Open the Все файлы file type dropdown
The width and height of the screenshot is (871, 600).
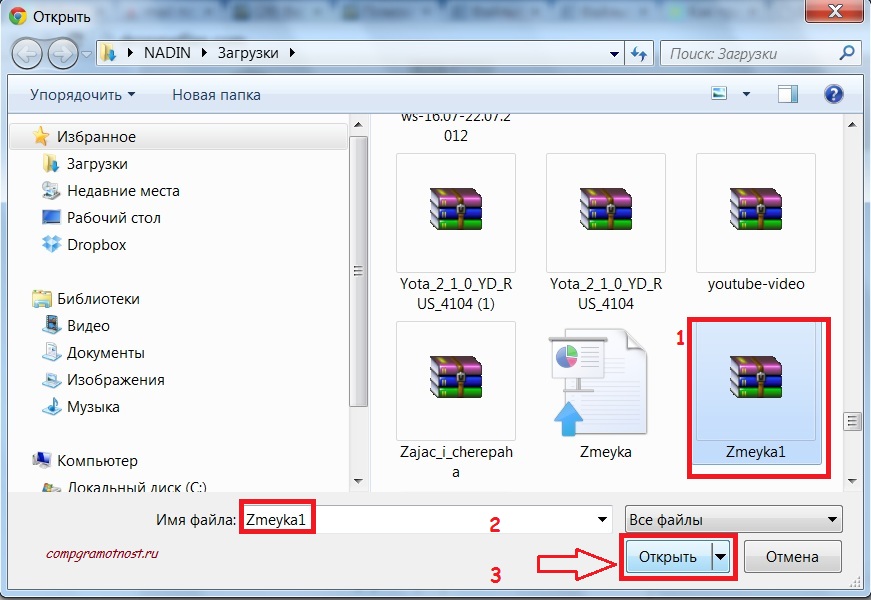click(x=733, y=519)
